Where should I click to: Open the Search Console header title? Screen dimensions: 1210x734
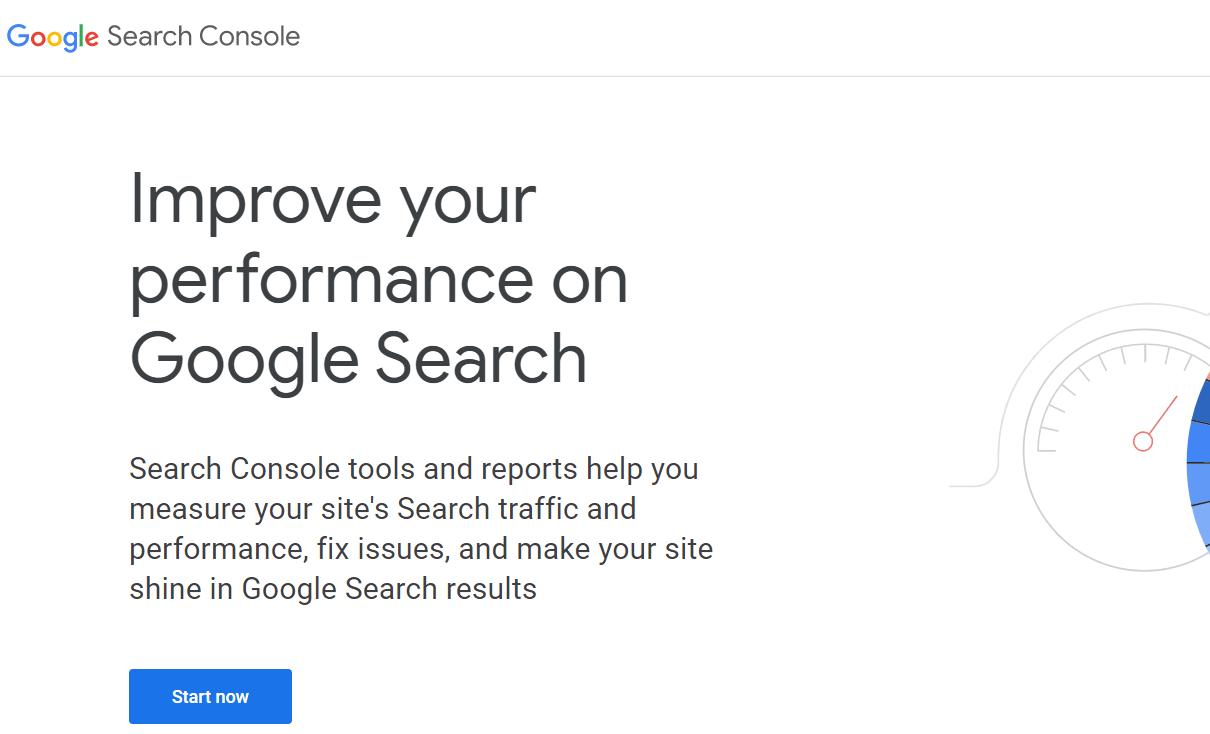[x=203, y=36]
